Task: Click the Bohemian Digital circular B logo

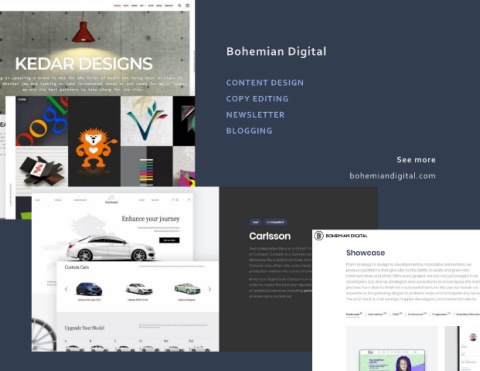Action: (x=319, y=236)
